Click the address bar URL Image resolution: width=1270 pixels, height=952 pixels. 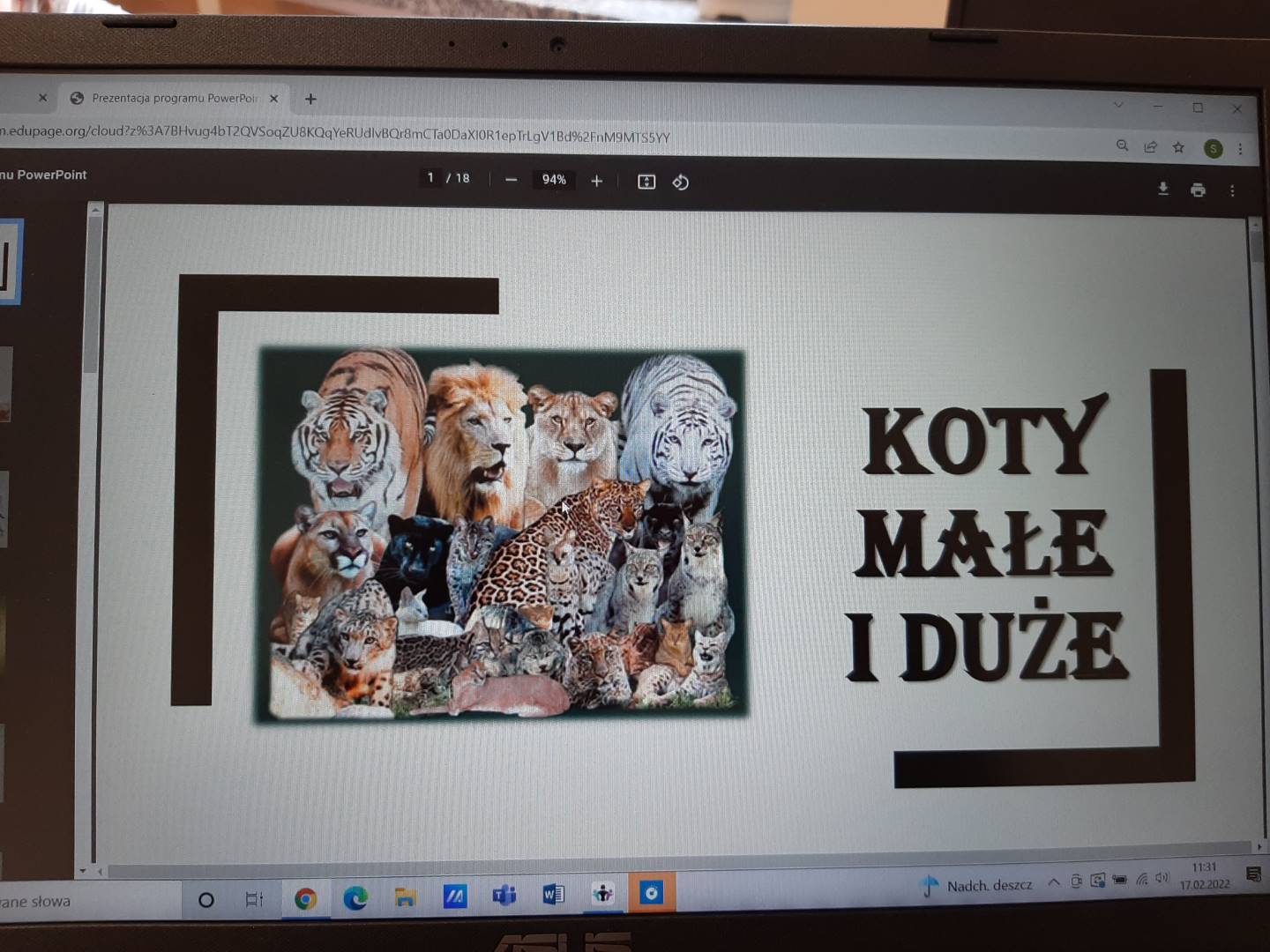coord(335,134)
